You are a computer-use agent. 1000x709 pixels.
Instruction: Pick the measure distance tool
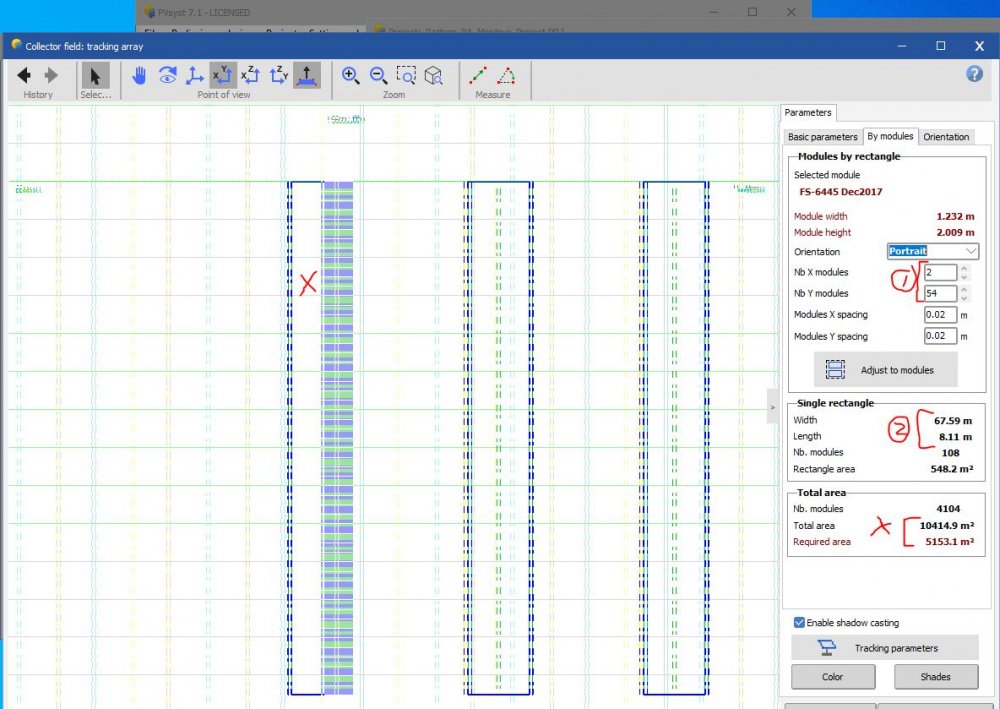coord(479,76)
